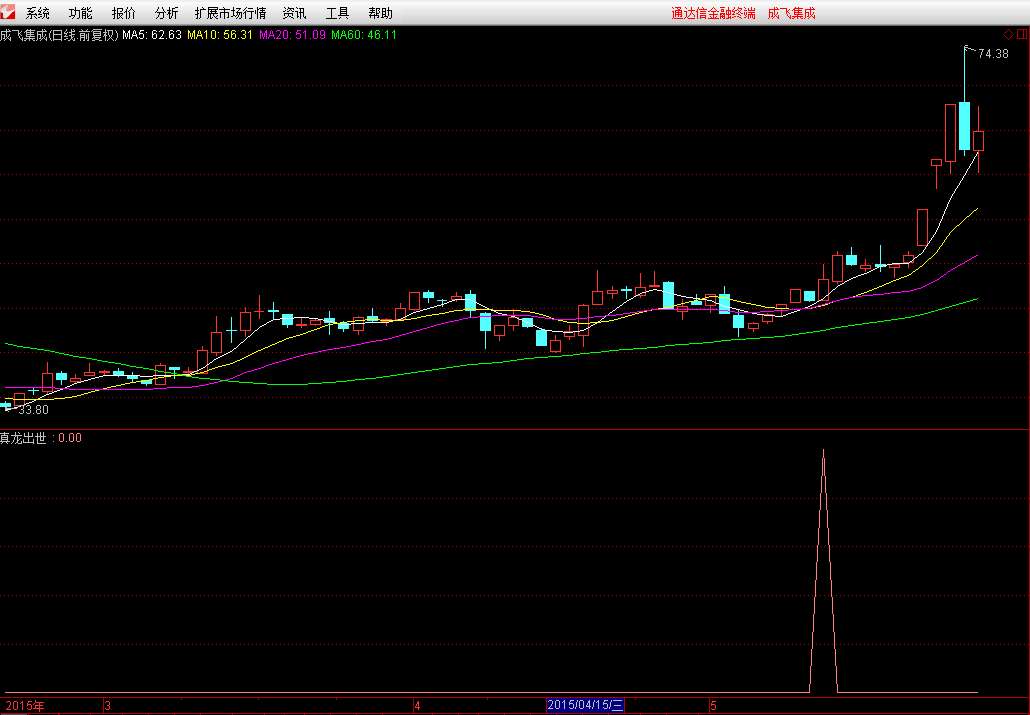Open the 工具 menu
The image size is (1030, 715).
(x=338, y=13)
